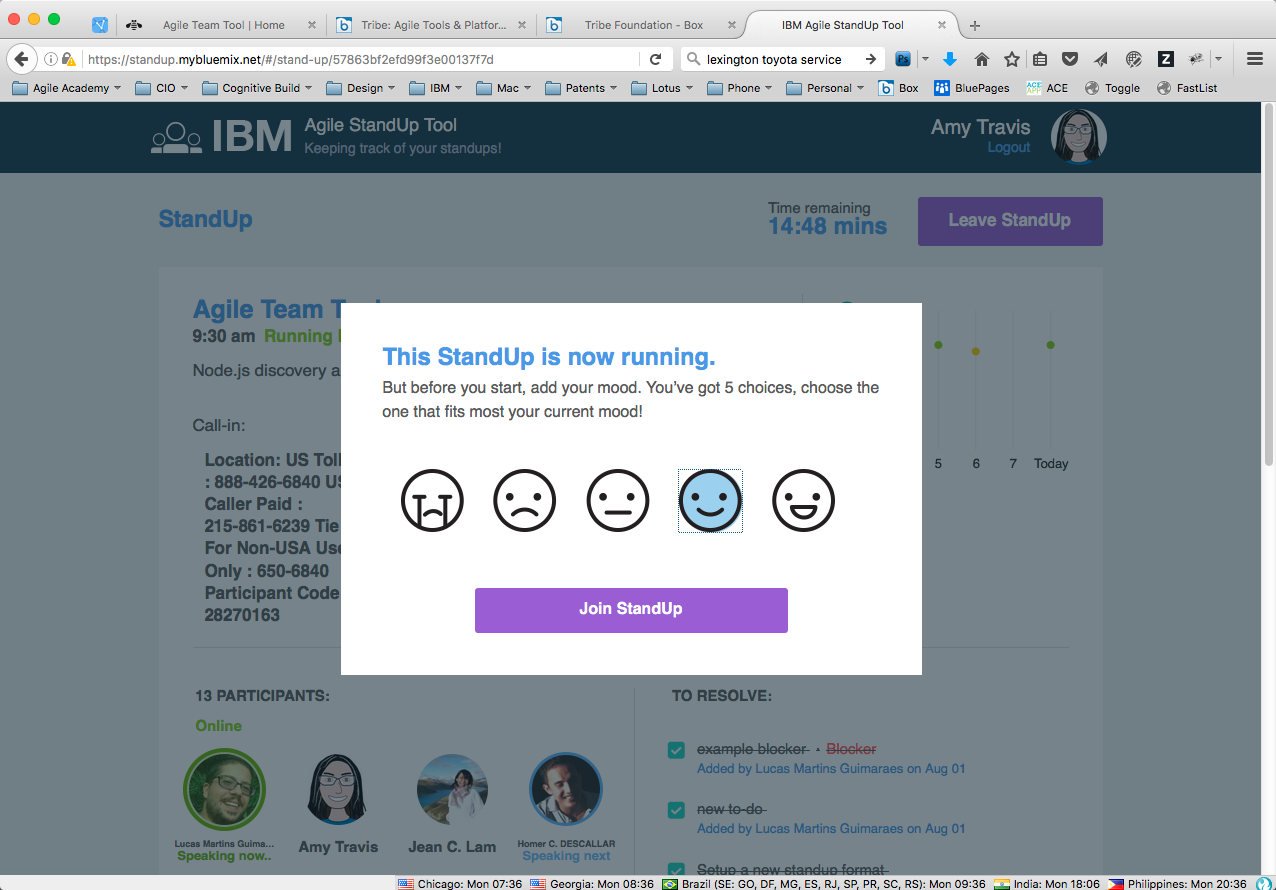This screenshot has height=890, width=1276.
Task: Choose the laughing happy face mood
Action: (803, 501)
